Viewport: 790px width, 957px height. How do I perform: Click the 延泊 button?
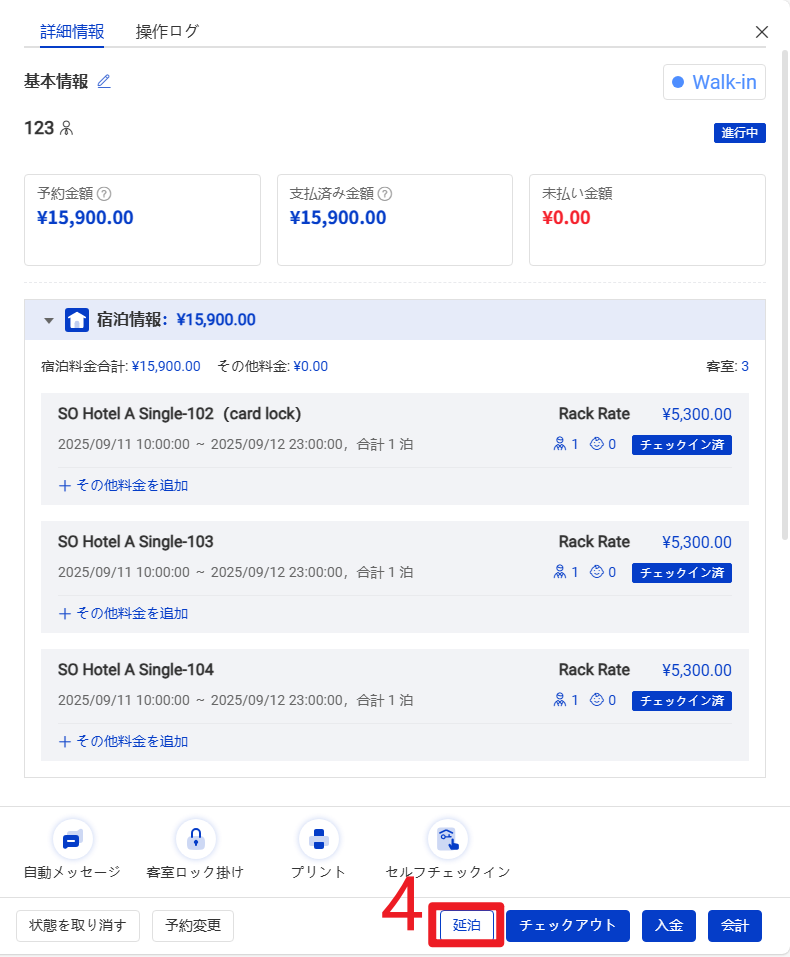pyautogui.click(x=467, y=925)
